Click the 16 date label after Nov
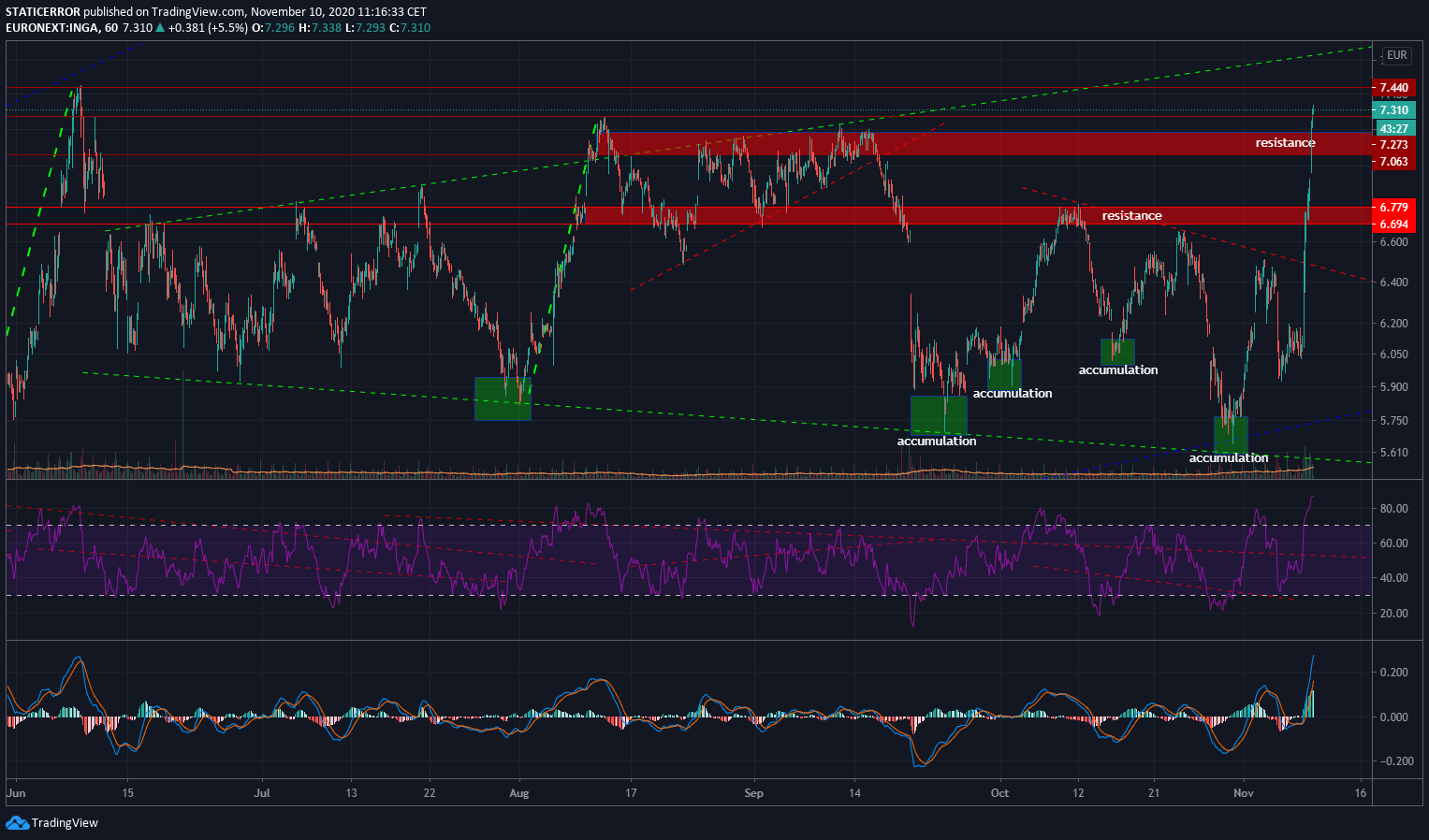Viewport: 1429px width, 840px height. pyautogui.click(x=1361, y=793)
